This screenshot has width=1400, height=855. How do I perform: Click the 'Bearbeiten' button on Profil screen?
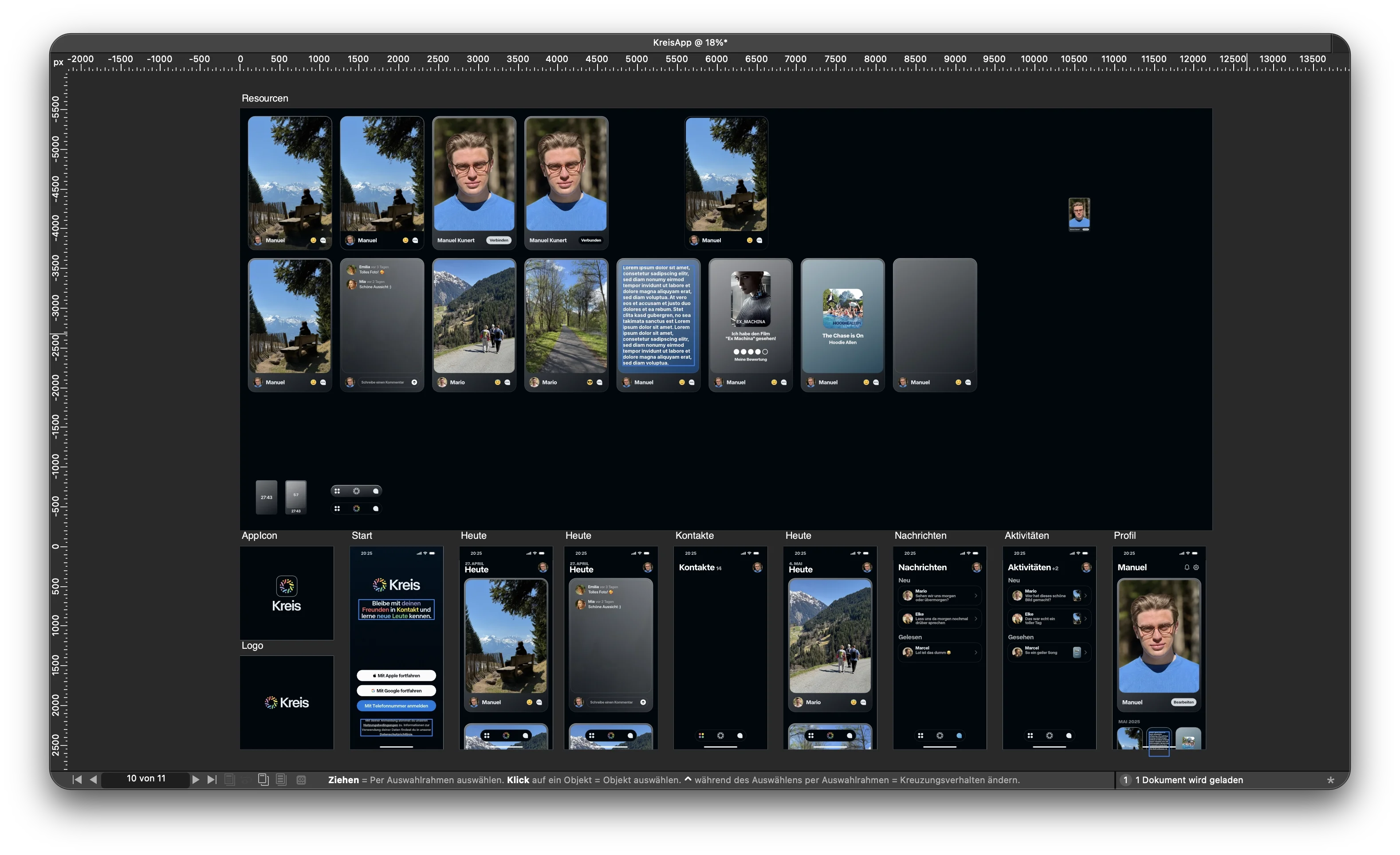(x=1184, y=702)
